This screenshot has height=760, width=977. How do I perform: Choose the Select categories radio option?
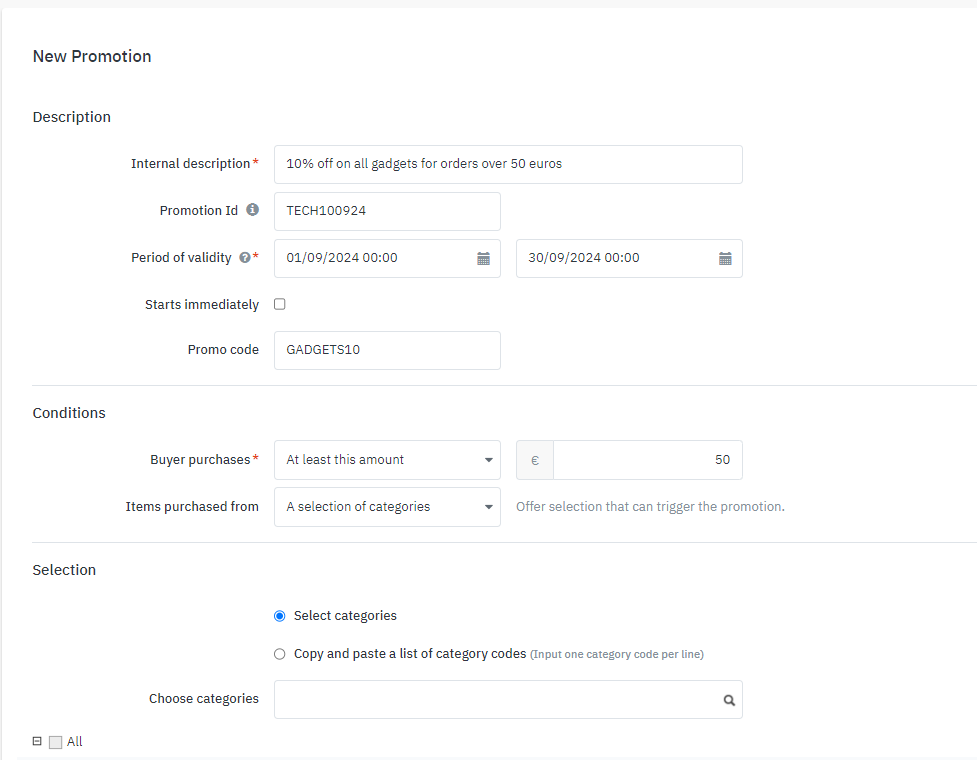[280, 616]
